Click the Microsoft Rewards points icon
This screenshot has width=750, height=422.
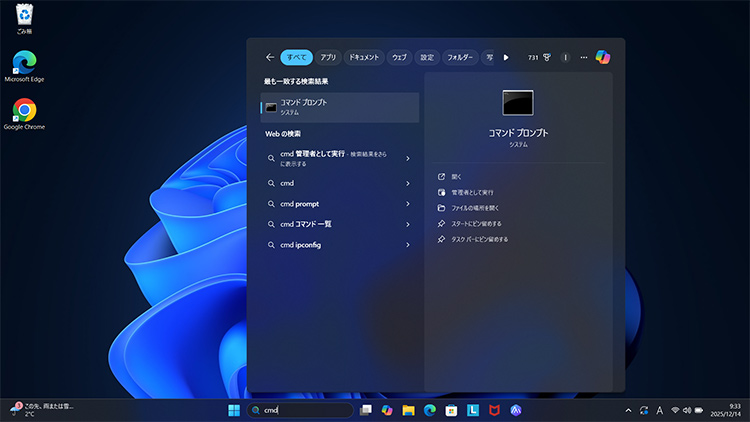547,57
